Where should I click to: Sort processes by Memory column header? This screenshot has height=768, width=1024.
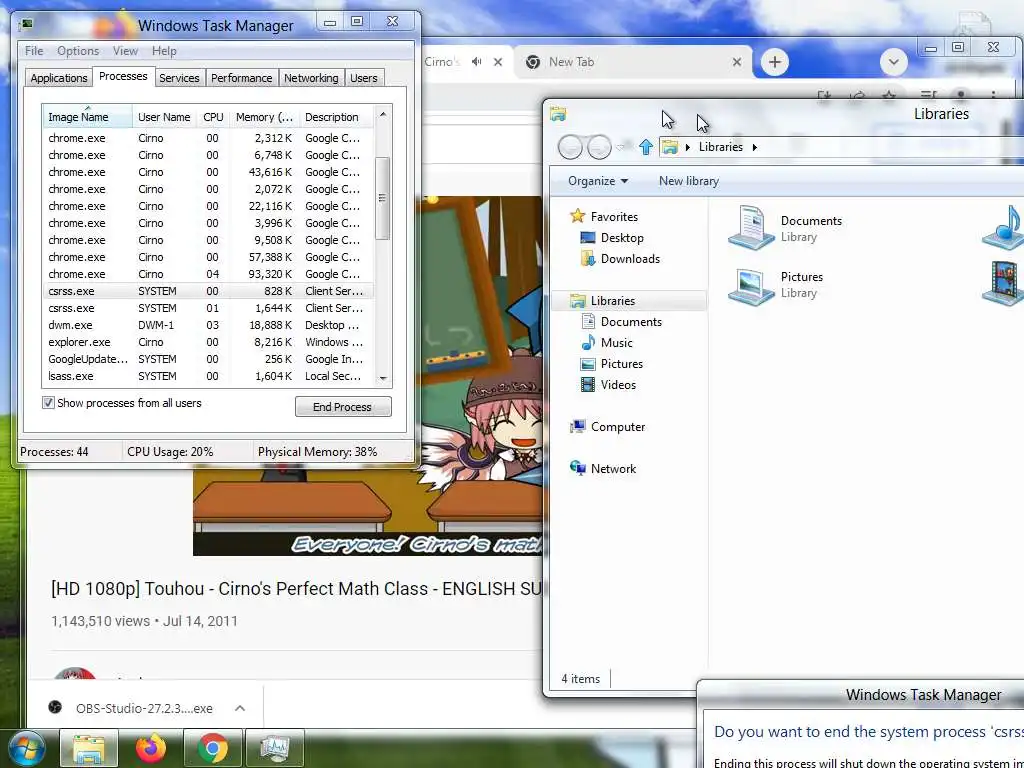click(264, 116)
